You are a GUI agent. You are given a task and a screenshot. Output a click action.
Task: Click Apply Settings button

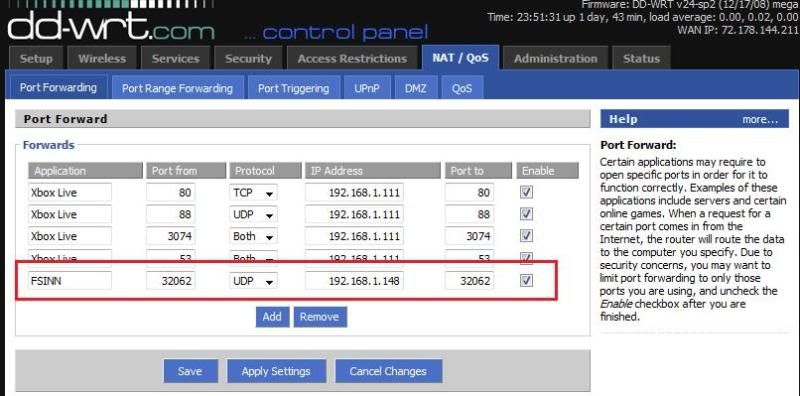[x=276, y=372]
